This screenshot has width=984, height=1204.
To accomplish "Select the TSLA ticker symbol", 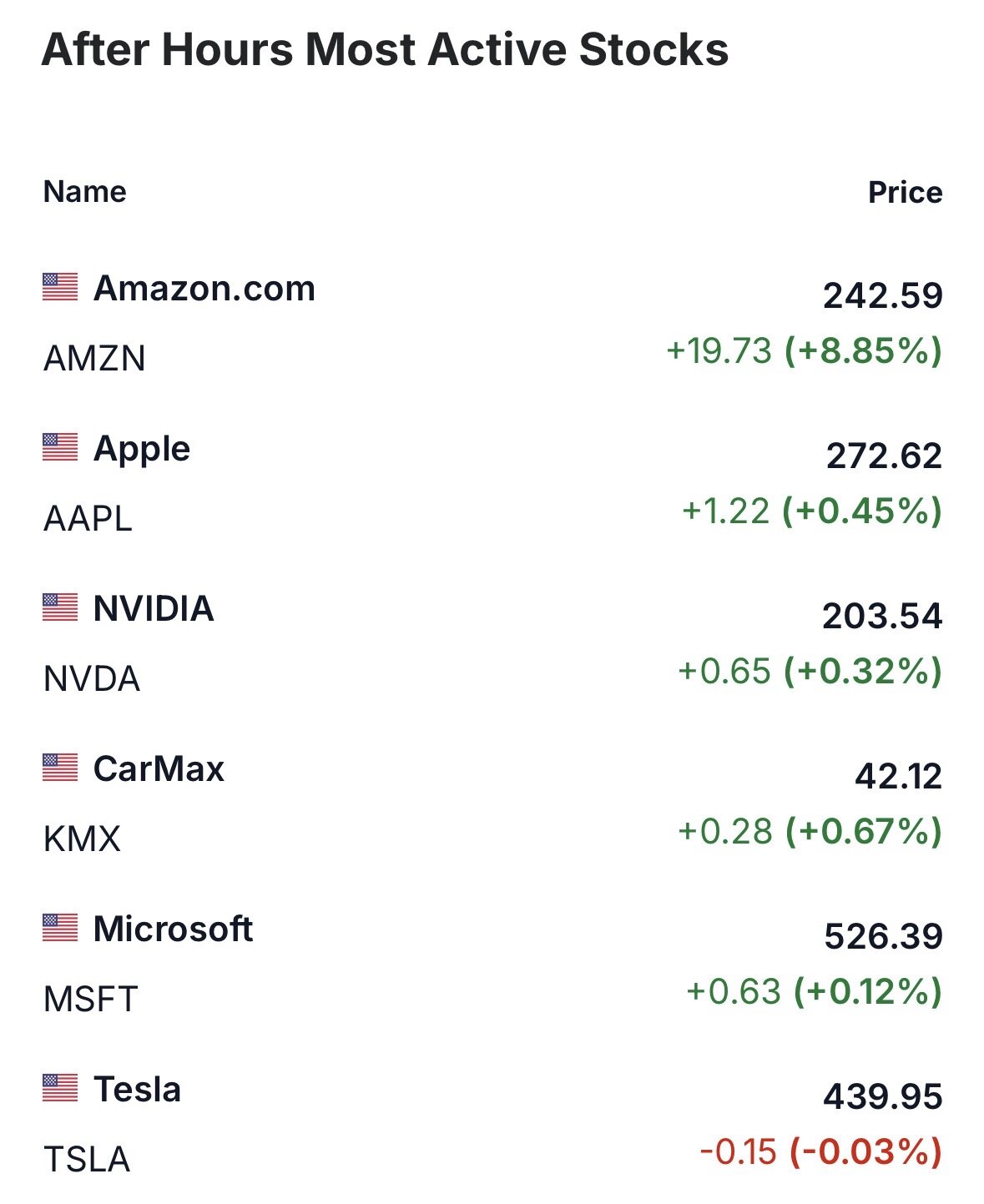I will (x=87, y=1160).
